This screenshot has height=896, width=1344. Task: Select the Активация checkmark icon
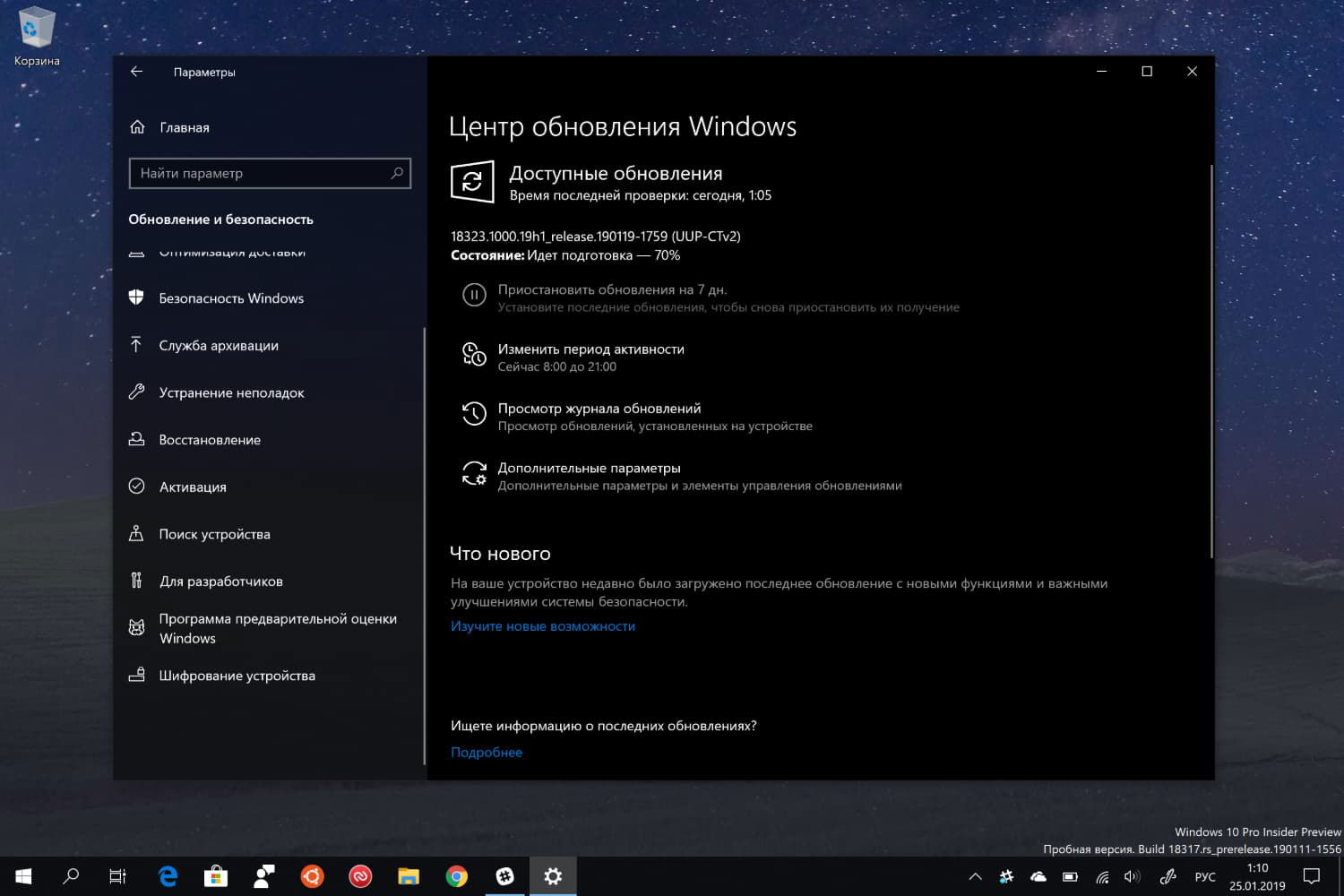point(138,487)
